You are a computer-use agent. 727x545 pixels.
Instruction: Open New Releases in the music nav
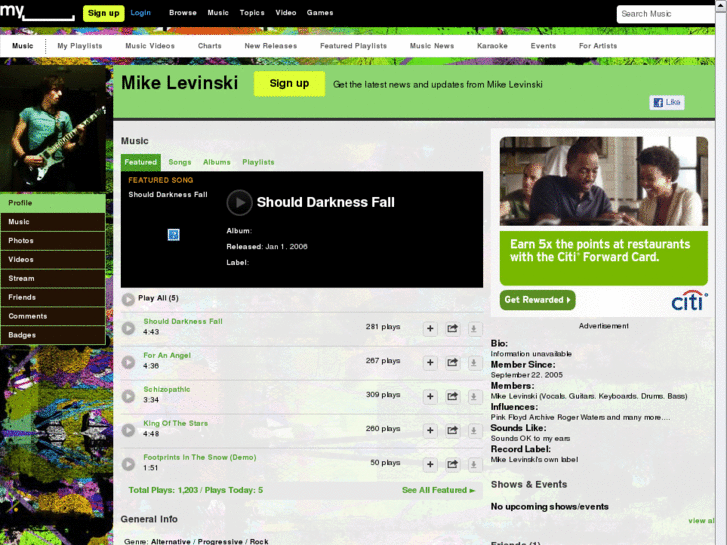271,46
